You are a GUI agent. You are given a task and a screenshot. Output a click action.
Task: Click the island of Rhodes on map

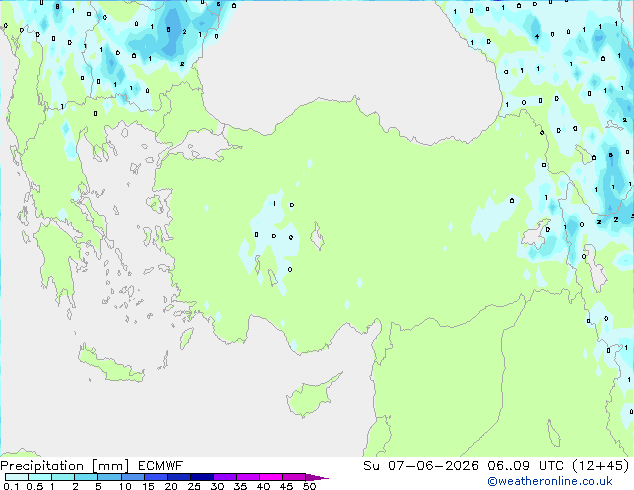tap(186, 338)
